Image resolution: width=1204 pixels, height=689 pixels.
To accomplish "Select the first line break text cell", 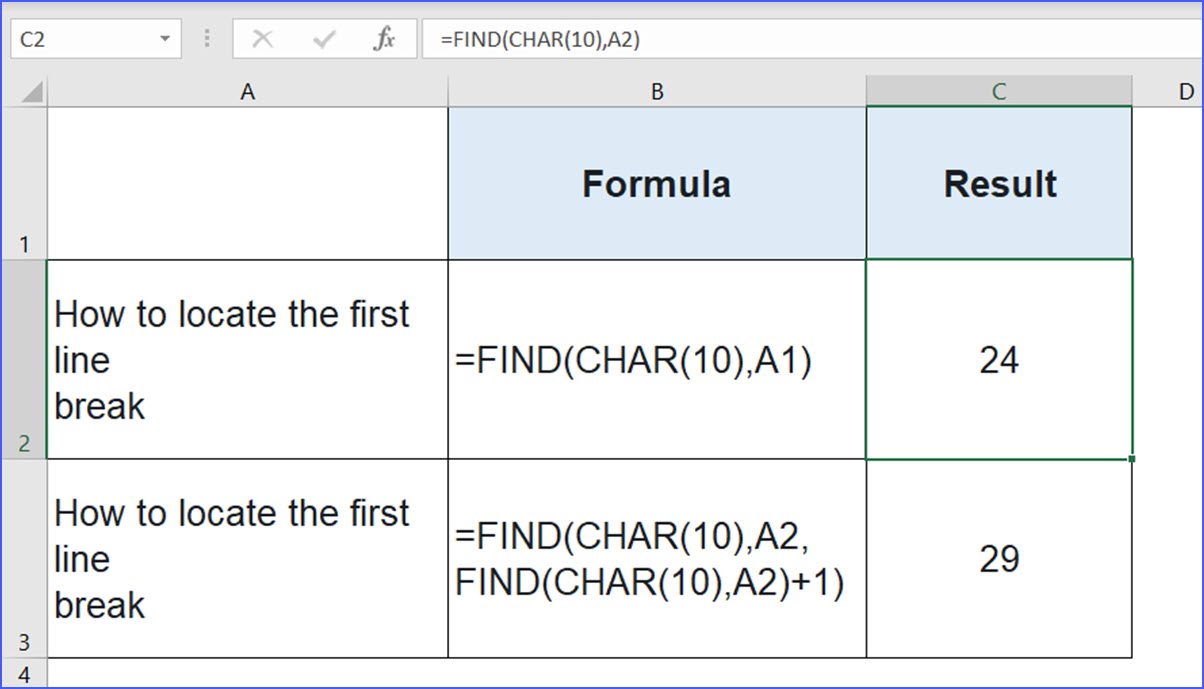I will pos(247,360).
